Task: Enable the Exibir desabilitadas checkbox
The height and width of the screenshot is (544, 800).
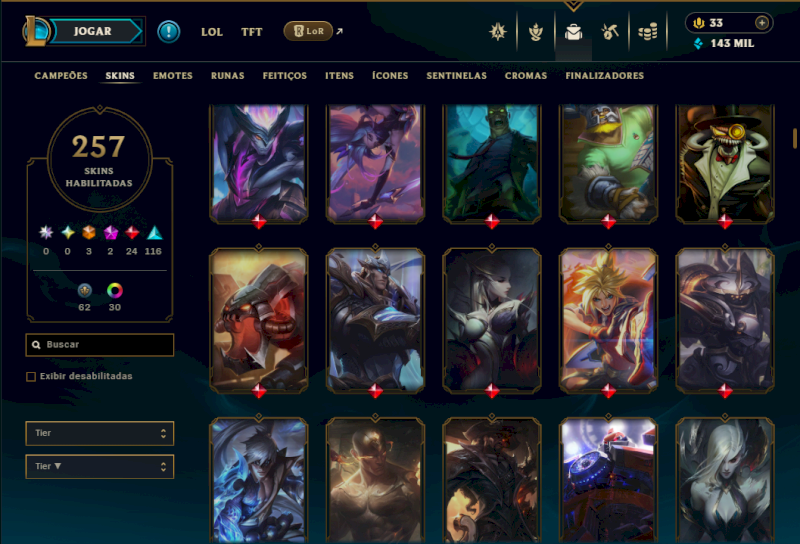Action: [31, 377]
